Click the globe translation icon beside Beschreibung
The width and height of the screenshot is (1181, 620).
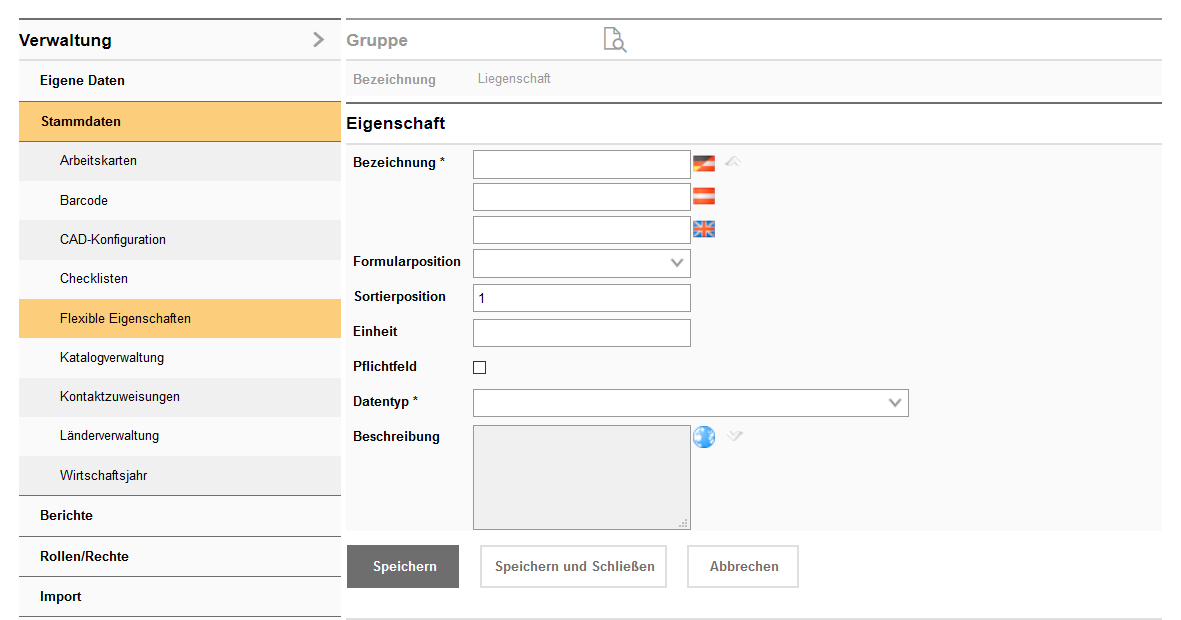coord(704,436)
